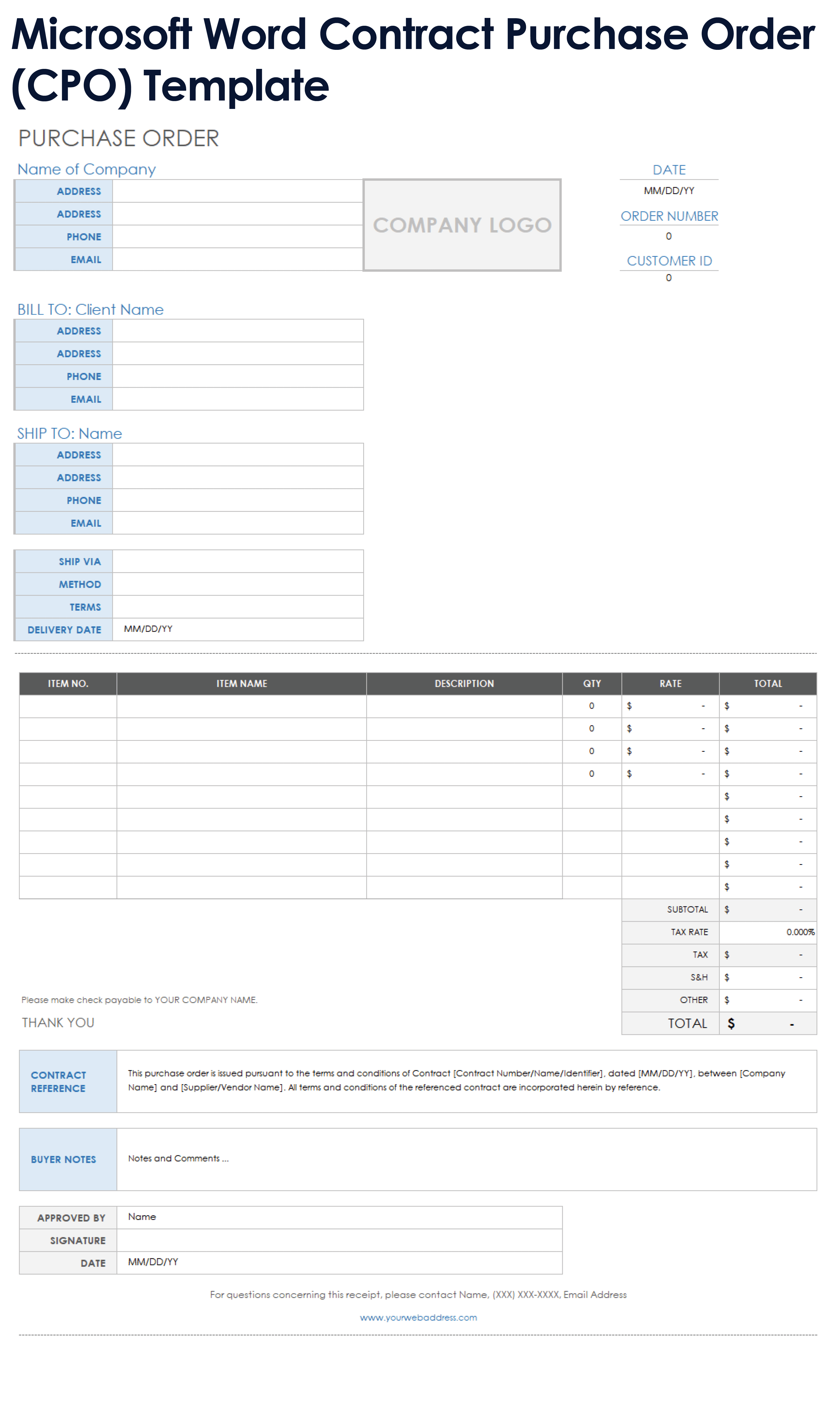Click the DELIVERY DATE MM/DD/YY field
840x1428 pixels.
[238, 629]
